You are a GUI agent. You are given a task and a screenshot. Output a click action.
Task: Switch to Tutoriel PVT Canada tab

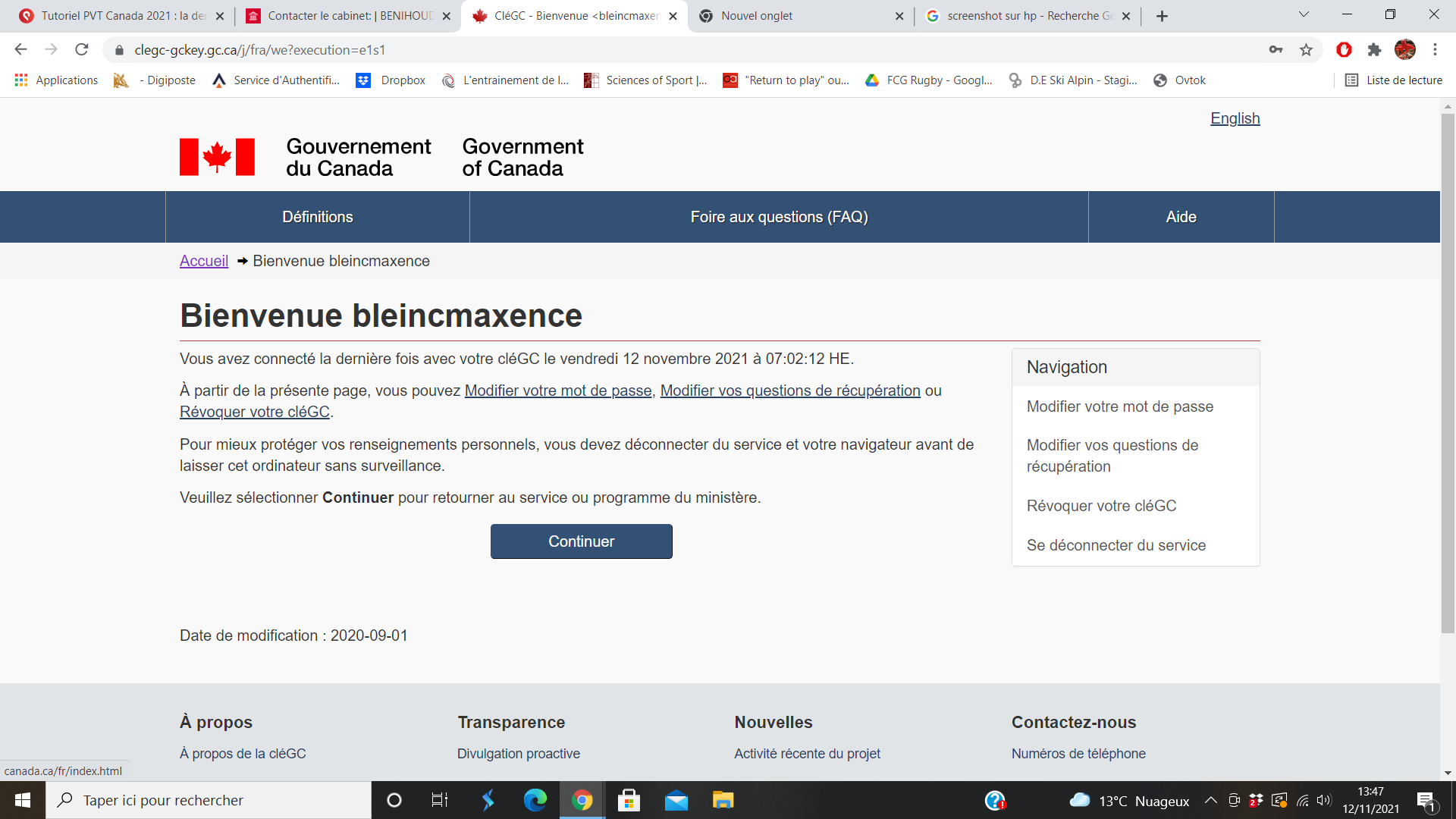coord(121,16)
